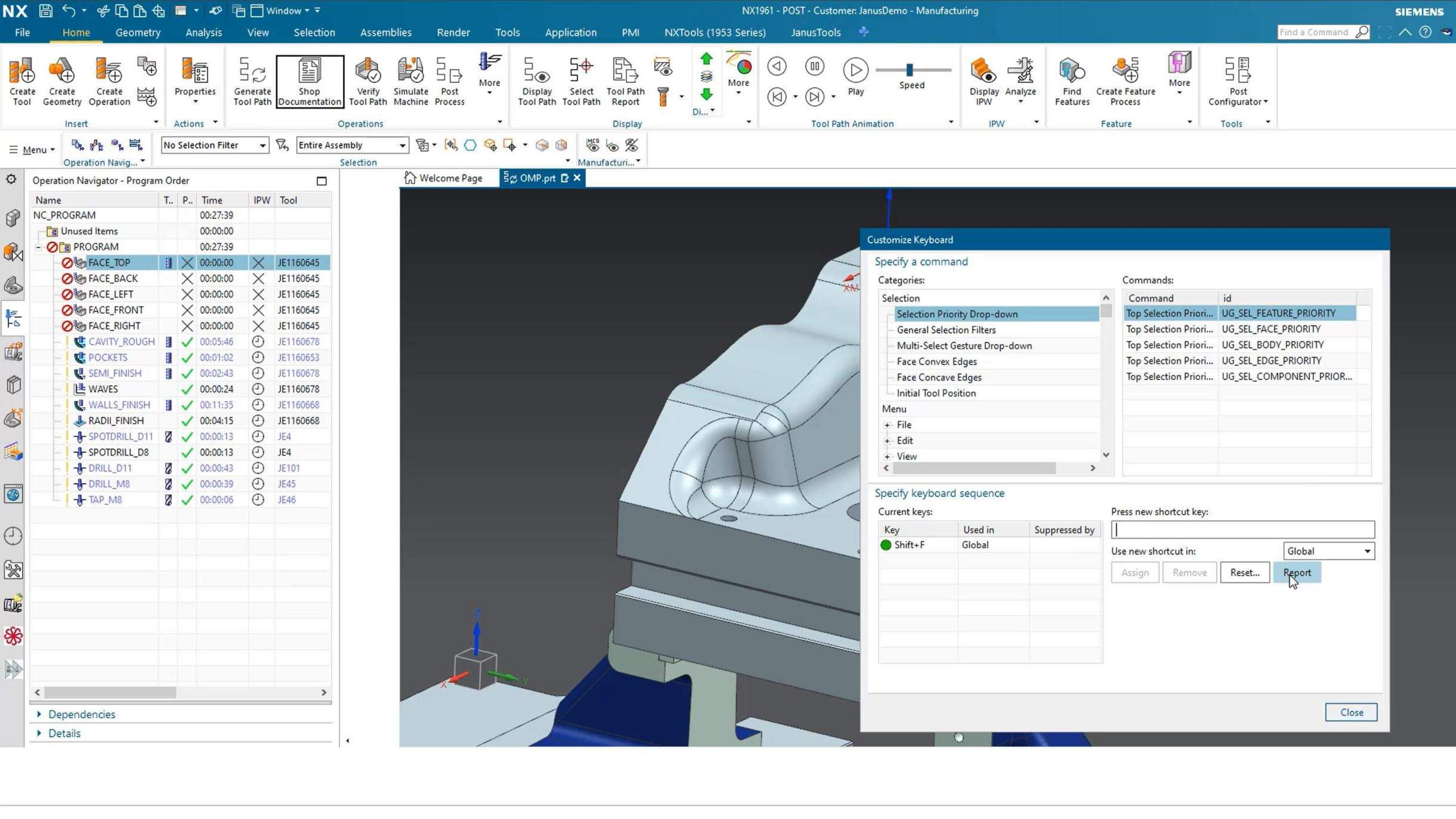The height and width of the screenshot is (819, 1456).
Task: Click the Undo icon in title bar
Action: click(69, 10)
